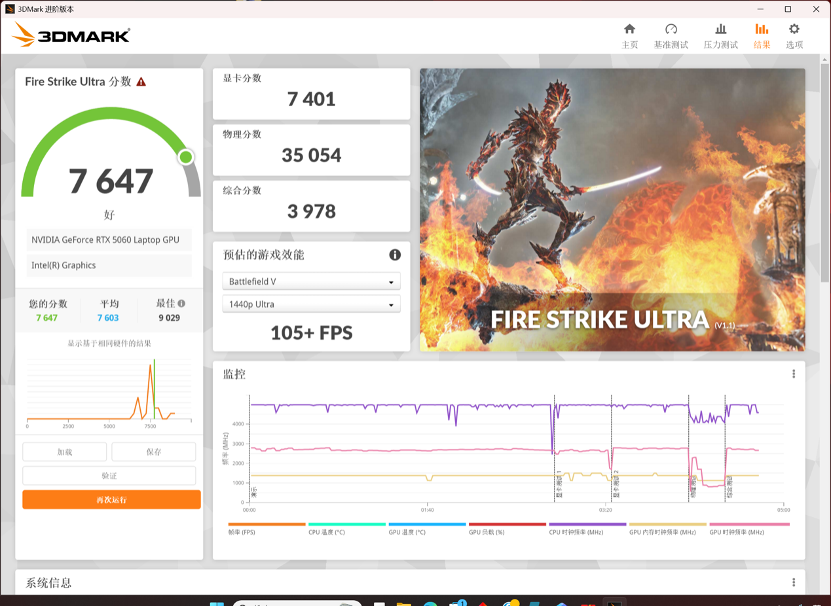Go to the 主页 home icon

629,29
